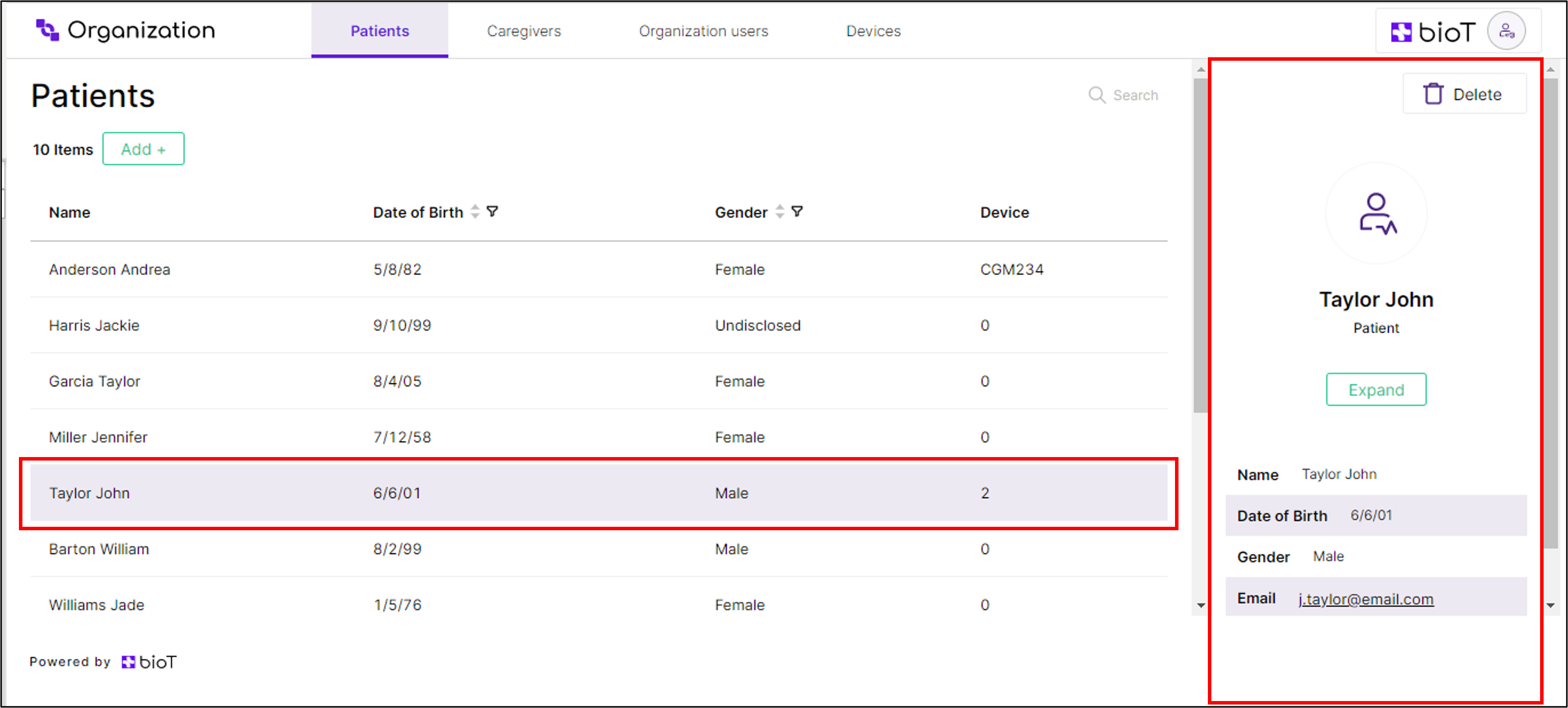1568x708 pixels.
Task: Go to Organization users tab
Action: [x=703, y=31]
